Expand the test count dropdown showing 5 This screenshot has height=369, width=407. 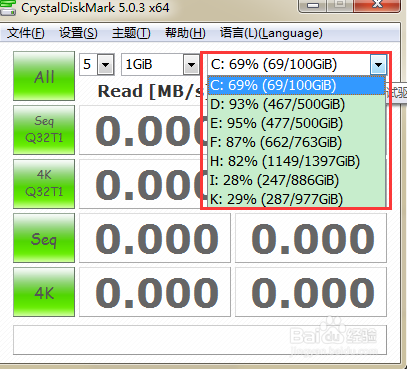pyautogui.click(x=106, y=64)
